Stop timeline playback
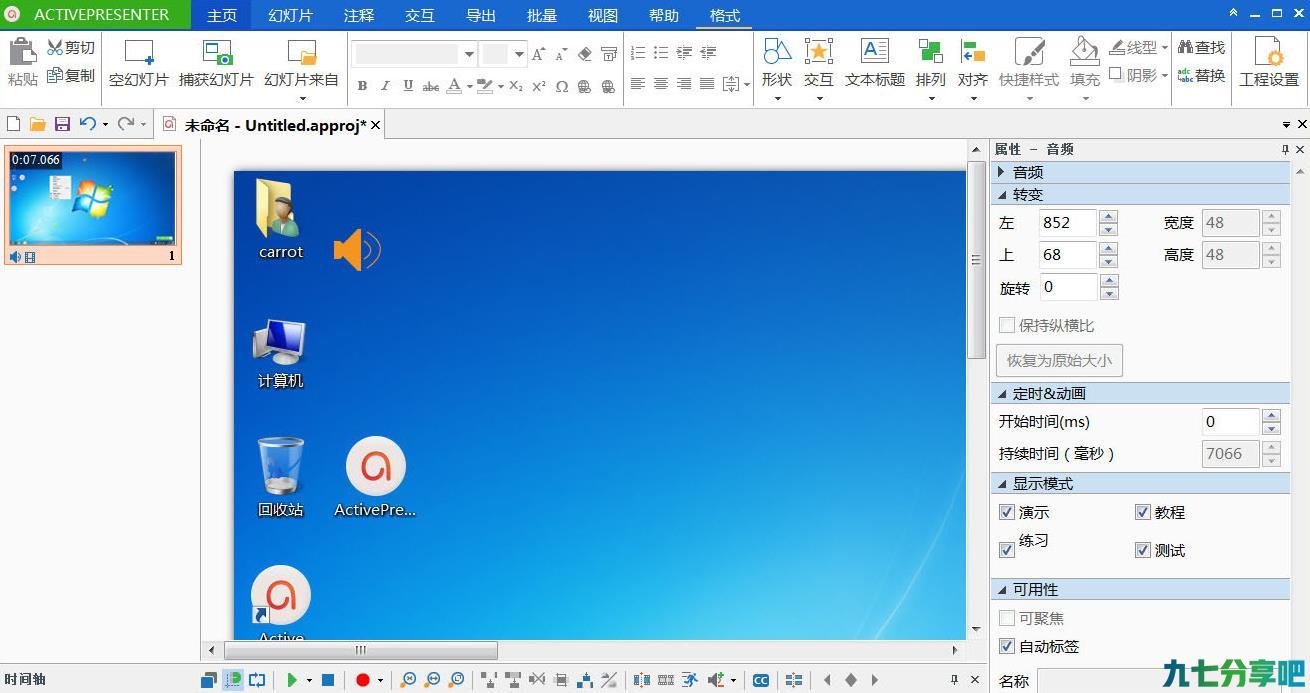Screen dimensions: 1310x693 [328, 680]
